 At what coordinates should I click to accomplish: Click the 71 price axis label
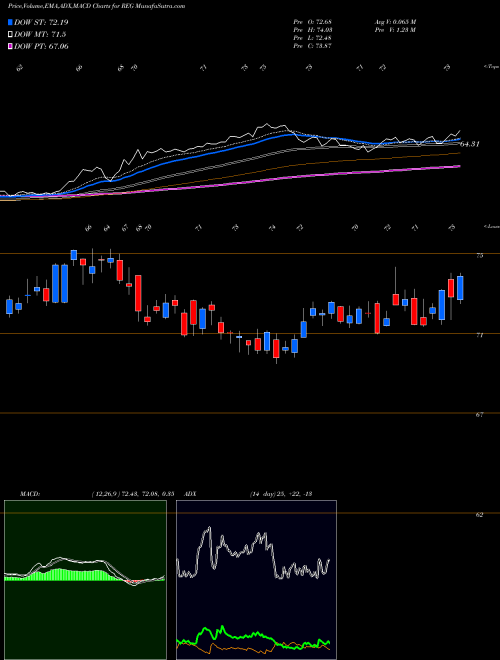pos(479,335)
